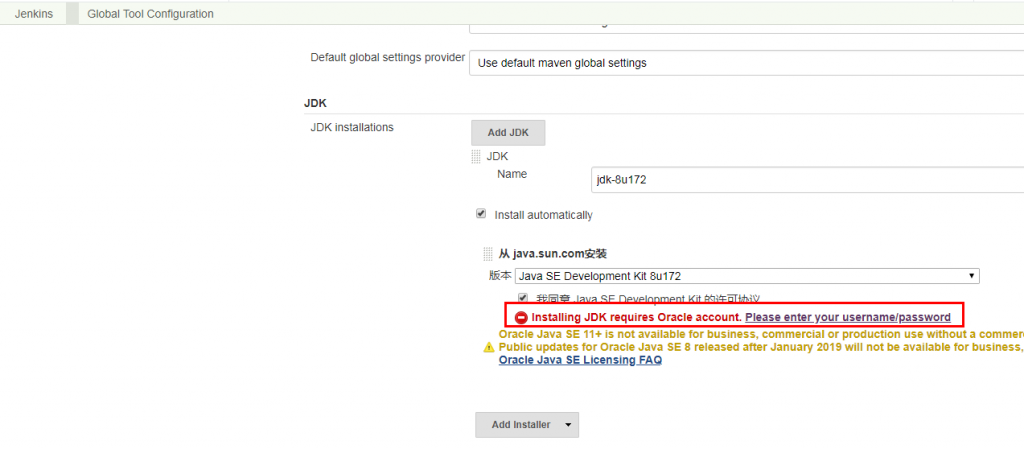The width and height of the screenshot is (1024, 449).
Task: Edit the JDK Name field jdk-8u172
Action: click(x=807, y=179)
